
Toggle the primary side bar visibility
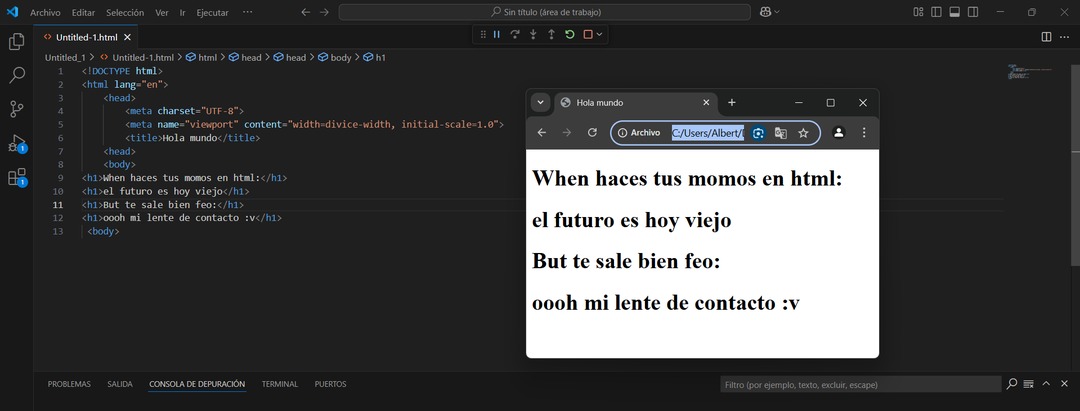tap(936, 12)
